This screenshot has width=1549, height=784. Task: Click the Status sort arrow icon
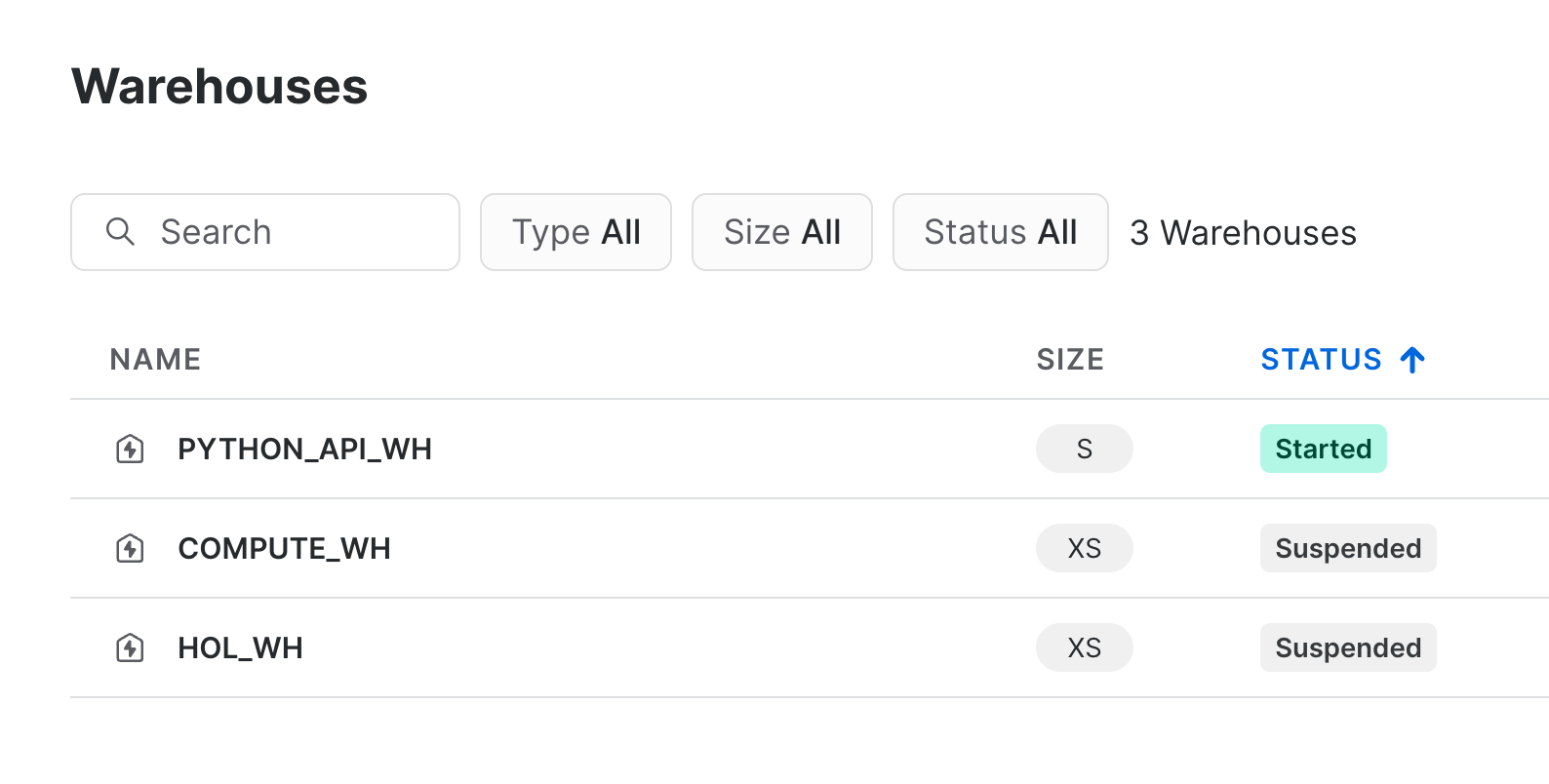(x=1412, y=360)
